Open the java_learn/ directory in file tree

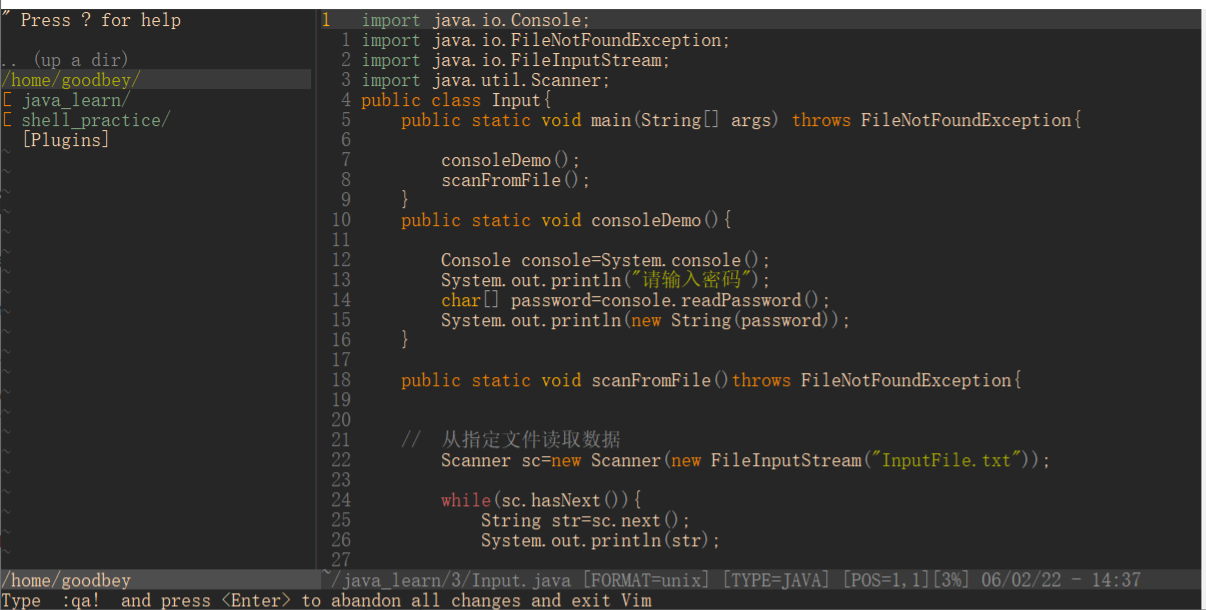75,100
